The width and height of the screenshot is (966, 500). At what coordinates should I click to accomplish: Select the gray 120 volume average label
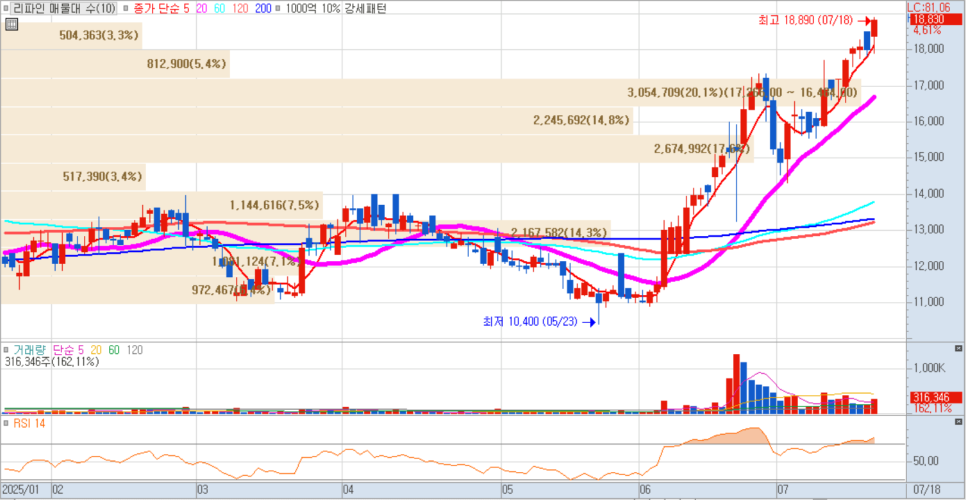click(x=135, y=350)
